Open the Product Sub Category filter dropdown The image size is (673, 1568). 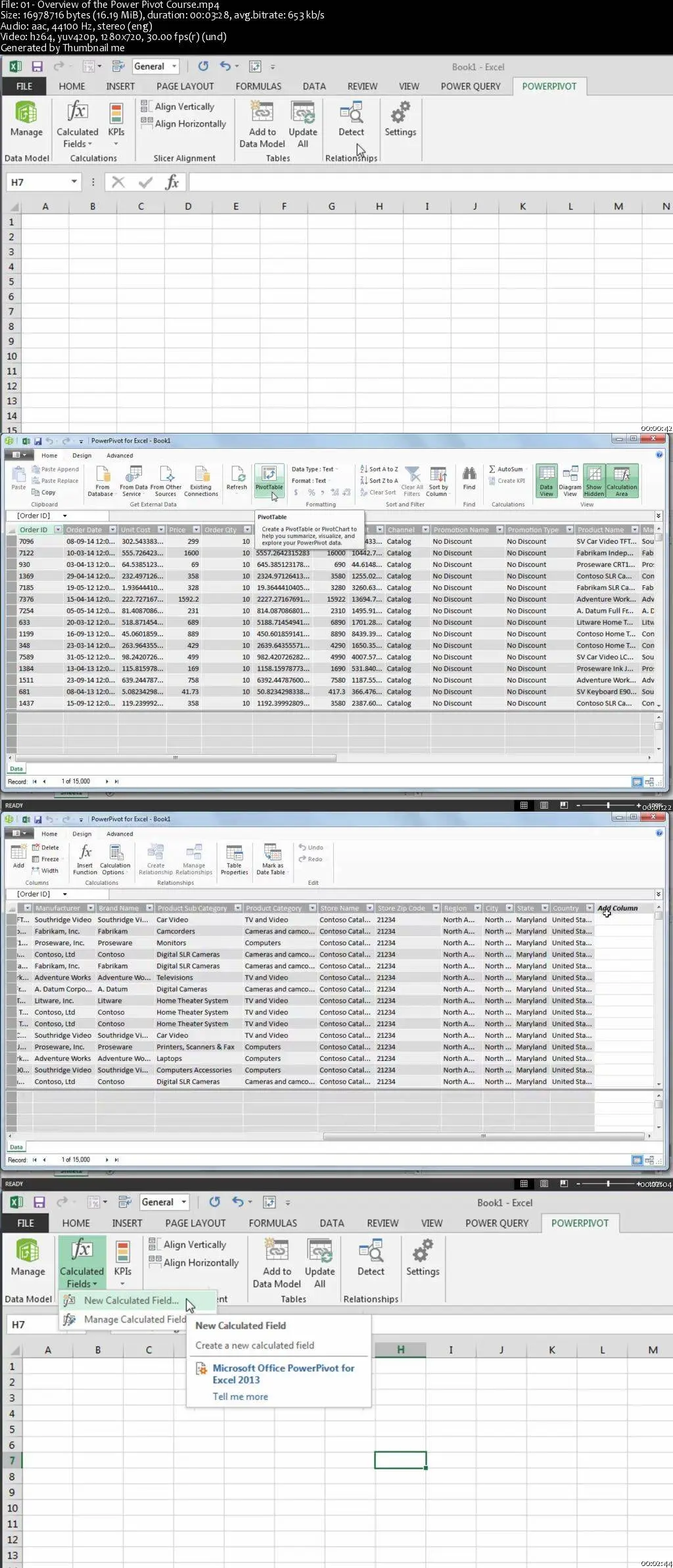pos(238,908)
